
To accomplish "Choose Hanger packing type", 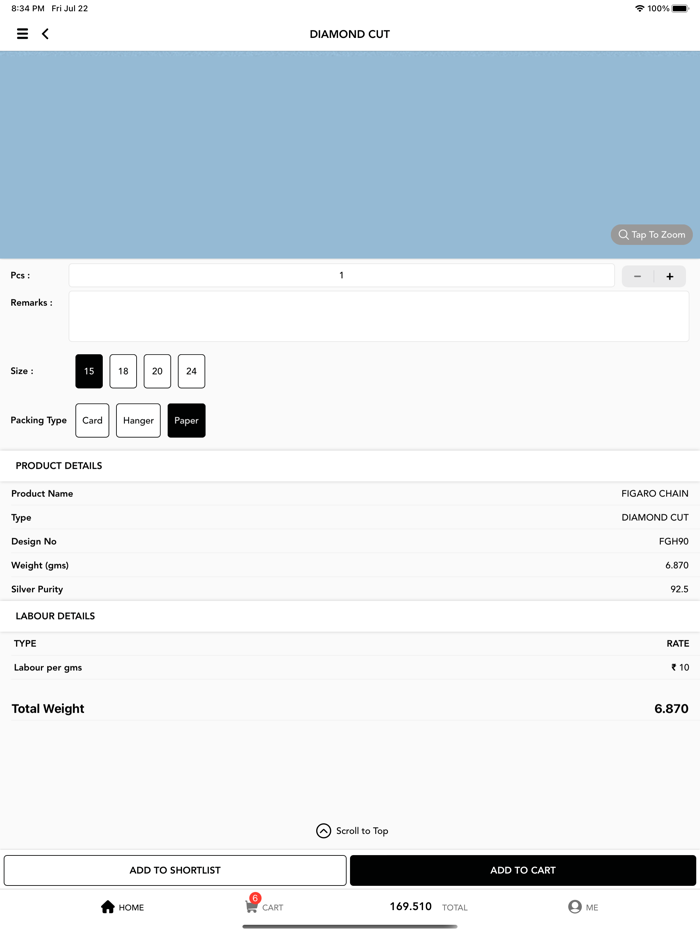I will pos(138,421).
